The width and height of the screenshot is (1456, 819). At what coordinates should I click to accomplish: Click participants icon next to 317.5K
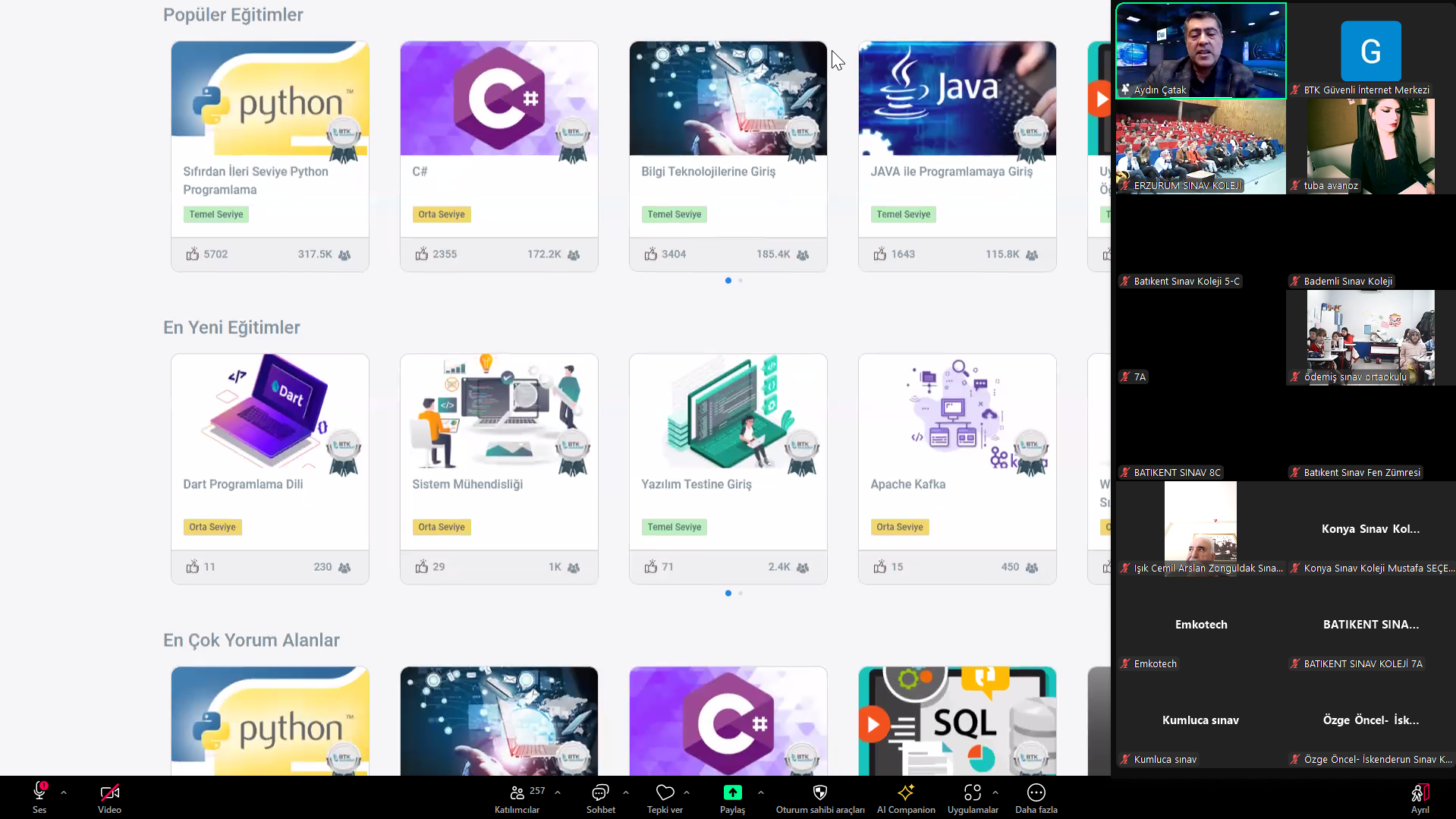[344, 255]
